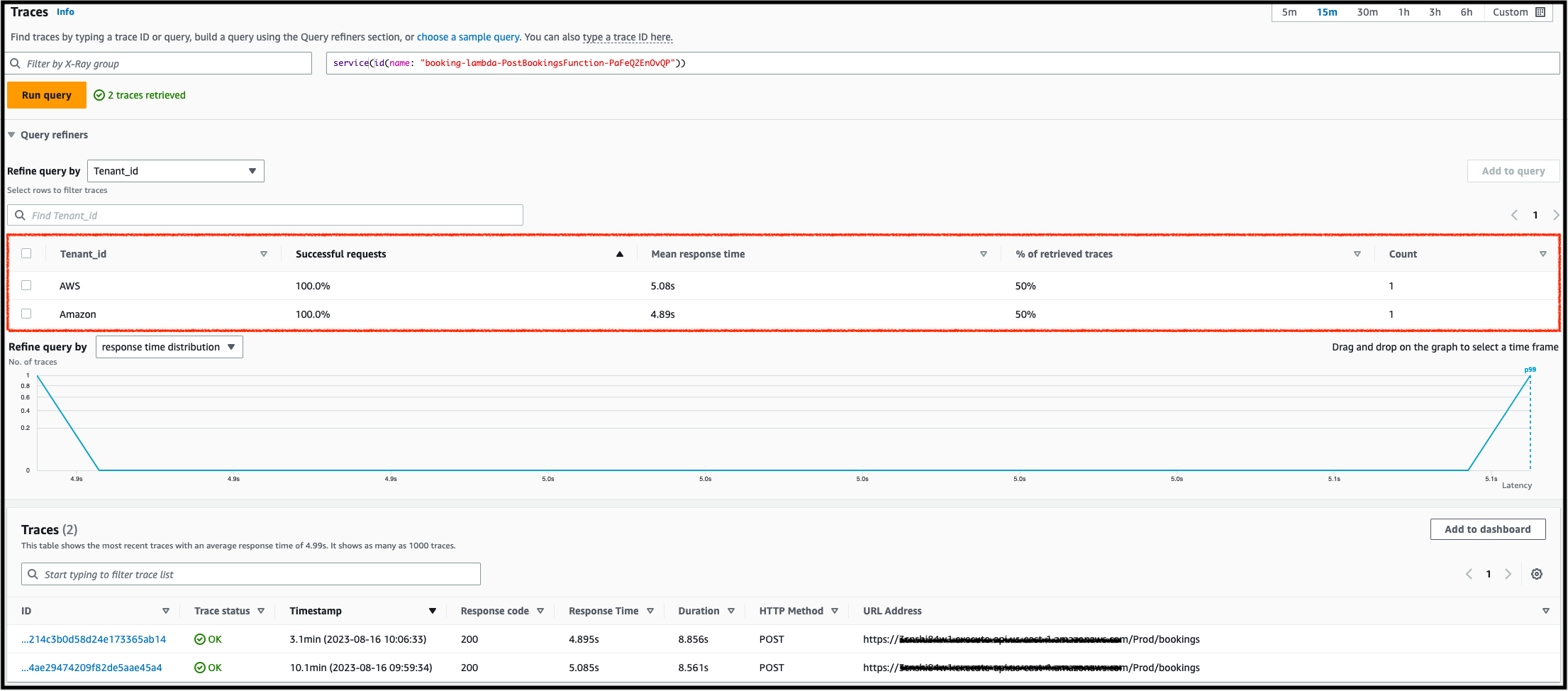Toggle the select-all Tenant_id checkbox
The image size is (1568, 691).
pos(26,253)
